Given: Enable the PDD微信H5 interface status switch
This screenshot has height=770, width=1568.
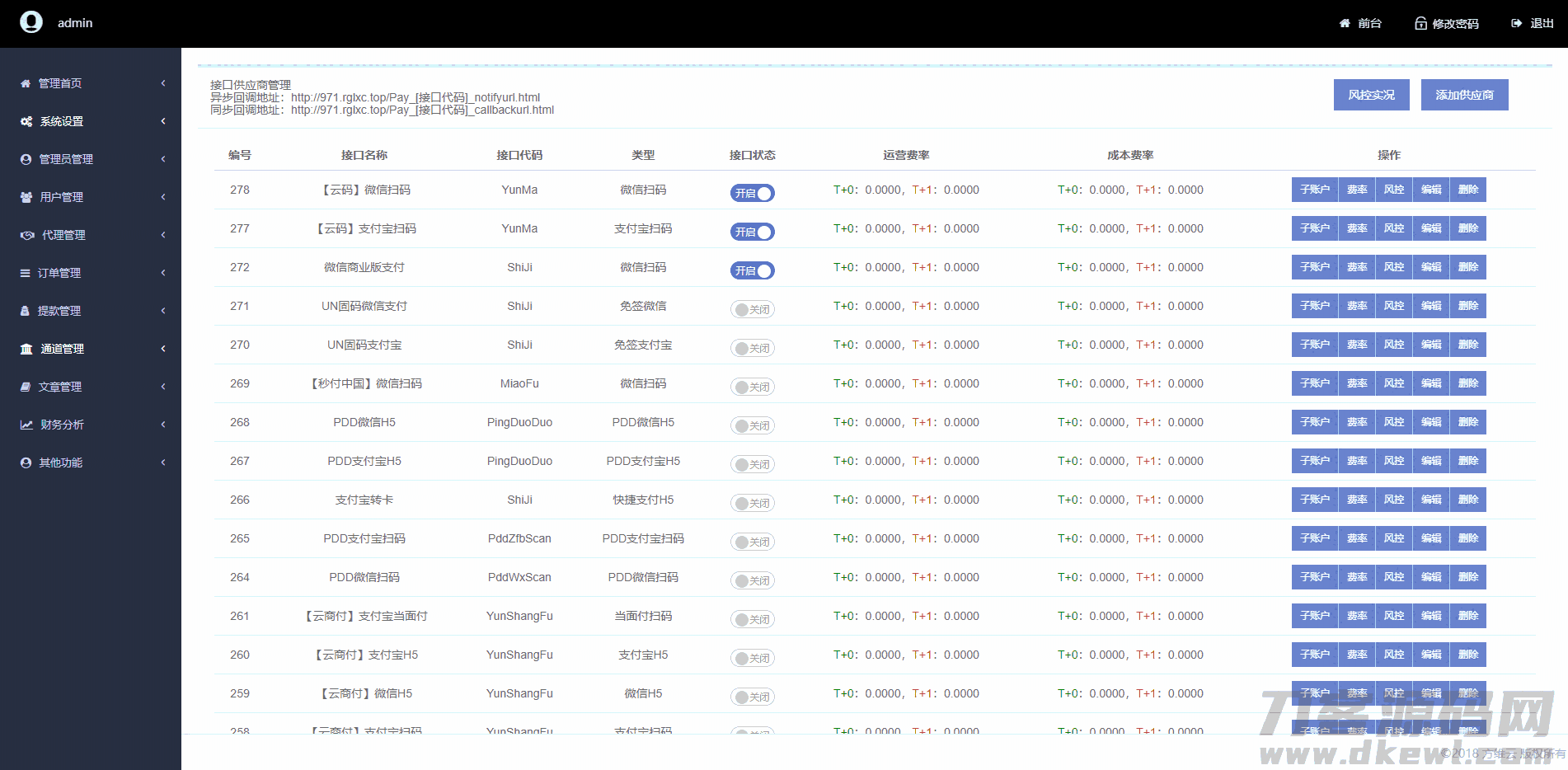Looking at the screenshot, I should point(752,425).
